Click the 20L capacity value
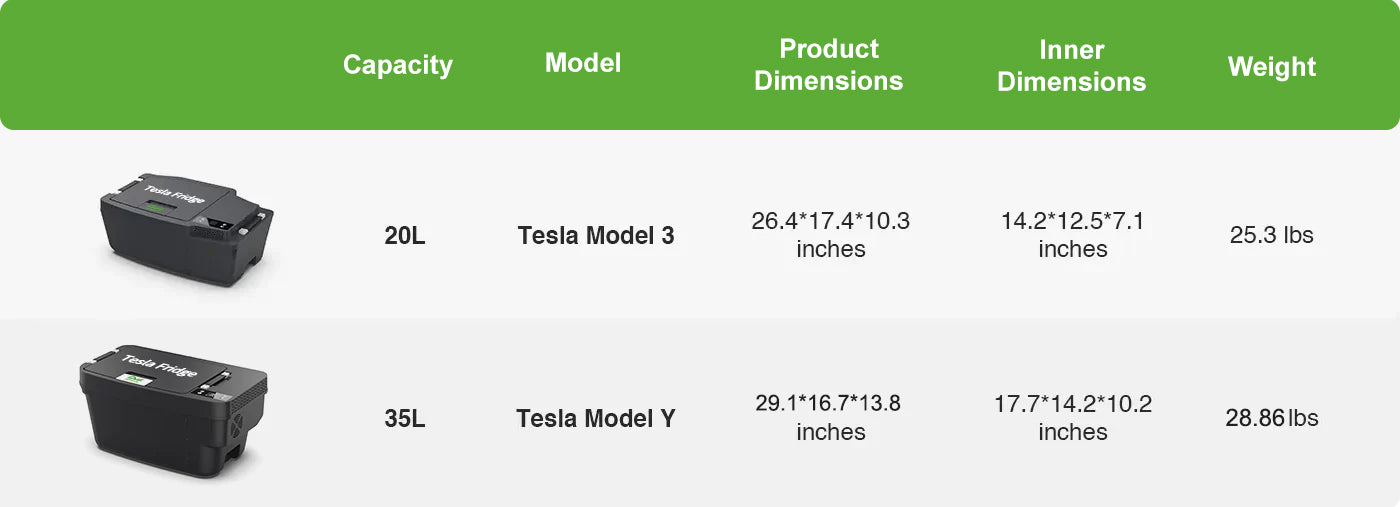The width and height of the screenshot is (1400, 507). [x=405, y=237]
